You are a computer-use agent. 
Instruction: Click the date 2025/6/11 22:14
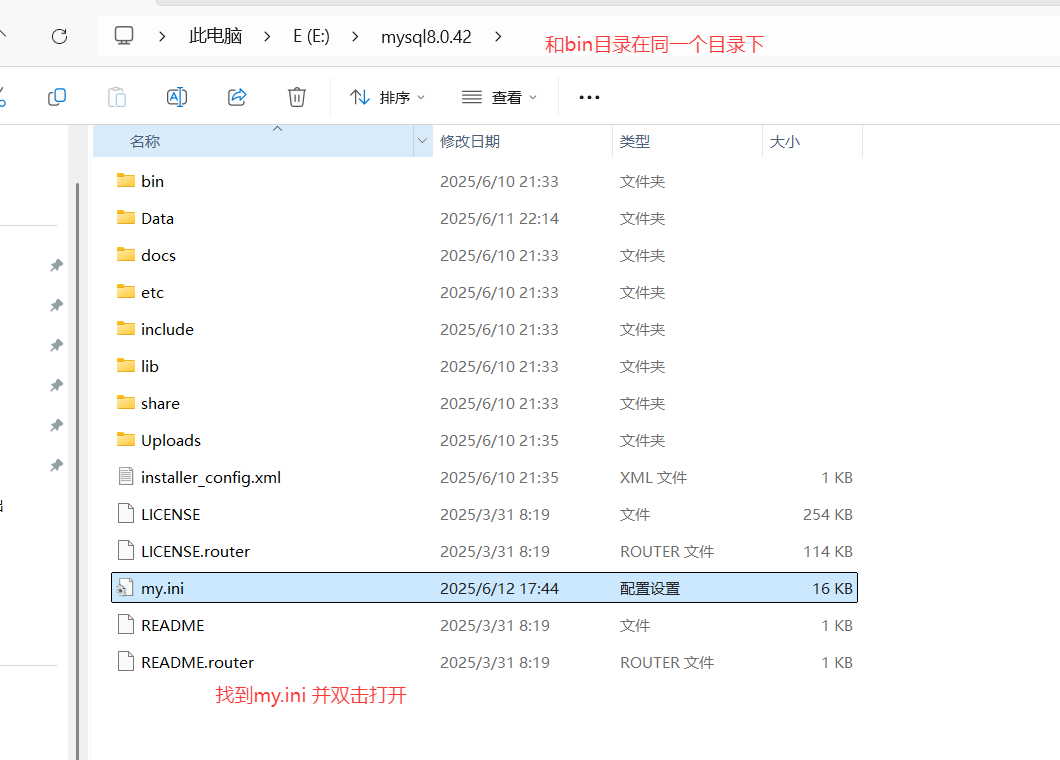point(499,218)
